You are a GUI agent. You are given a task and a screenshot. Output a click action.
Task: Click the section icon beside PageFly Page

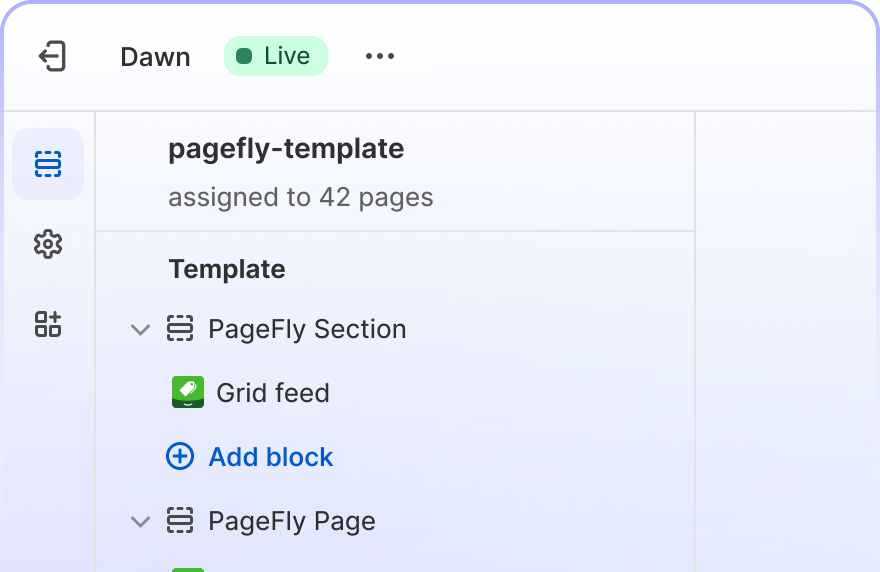(180, 520)
